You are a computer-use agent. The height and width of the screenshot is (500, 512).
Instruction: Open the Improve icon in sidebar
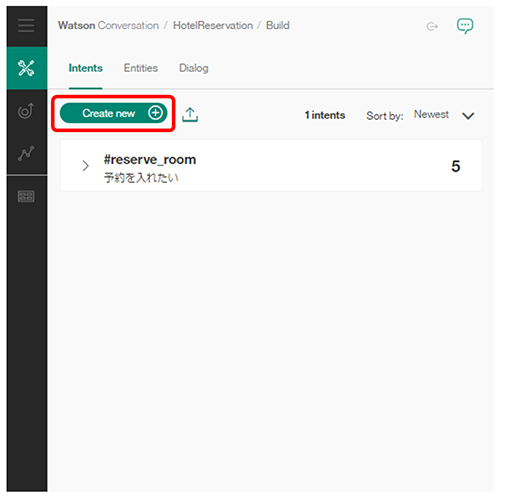[26, 111]
